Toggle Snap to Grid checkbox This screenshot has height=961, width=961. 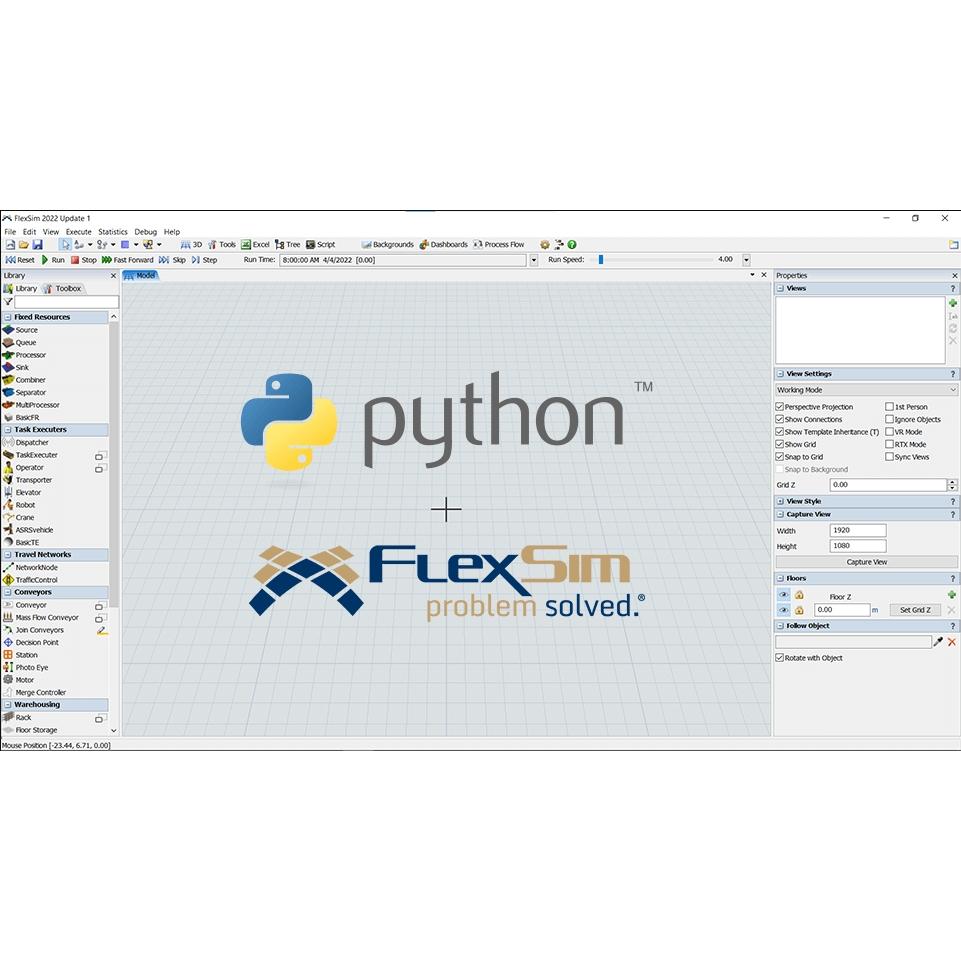tap(780, 457)
